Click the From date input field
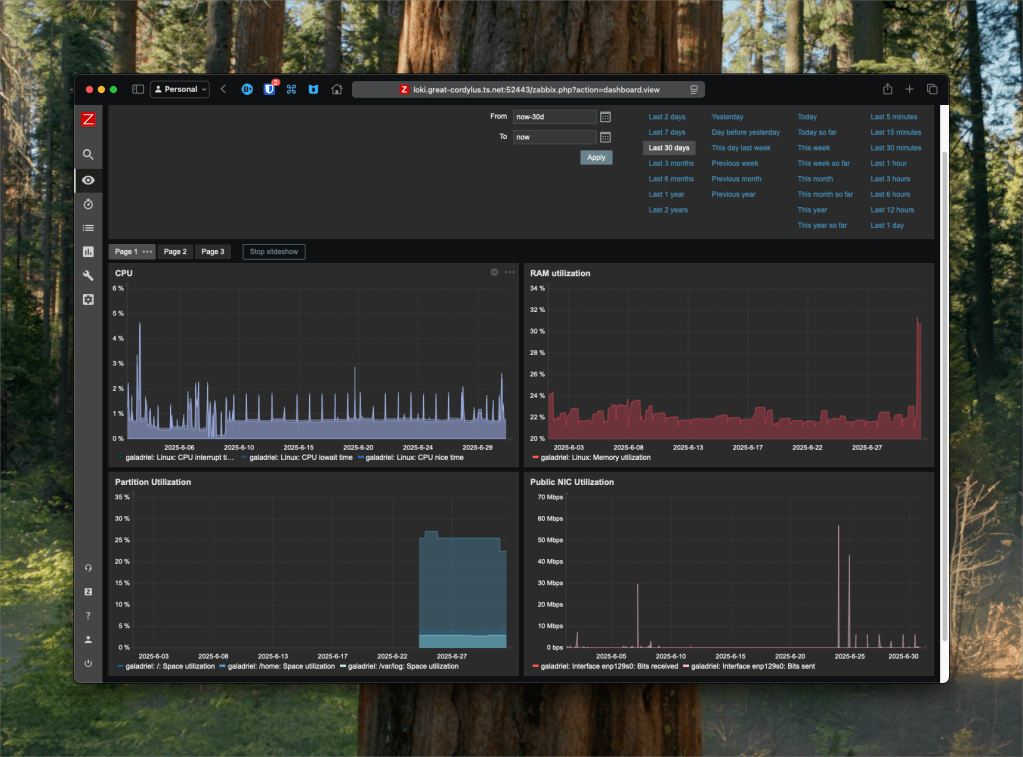 (554, 117)
